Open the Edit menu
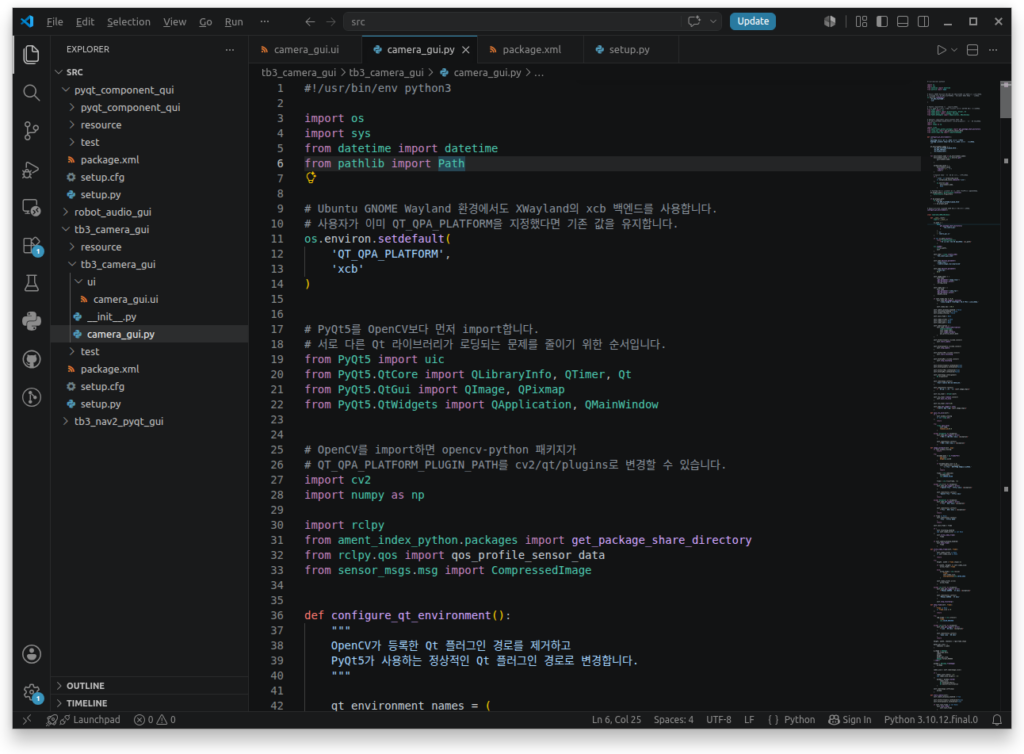Viewport: 1024px width, 754px height. tap(85, 22)
